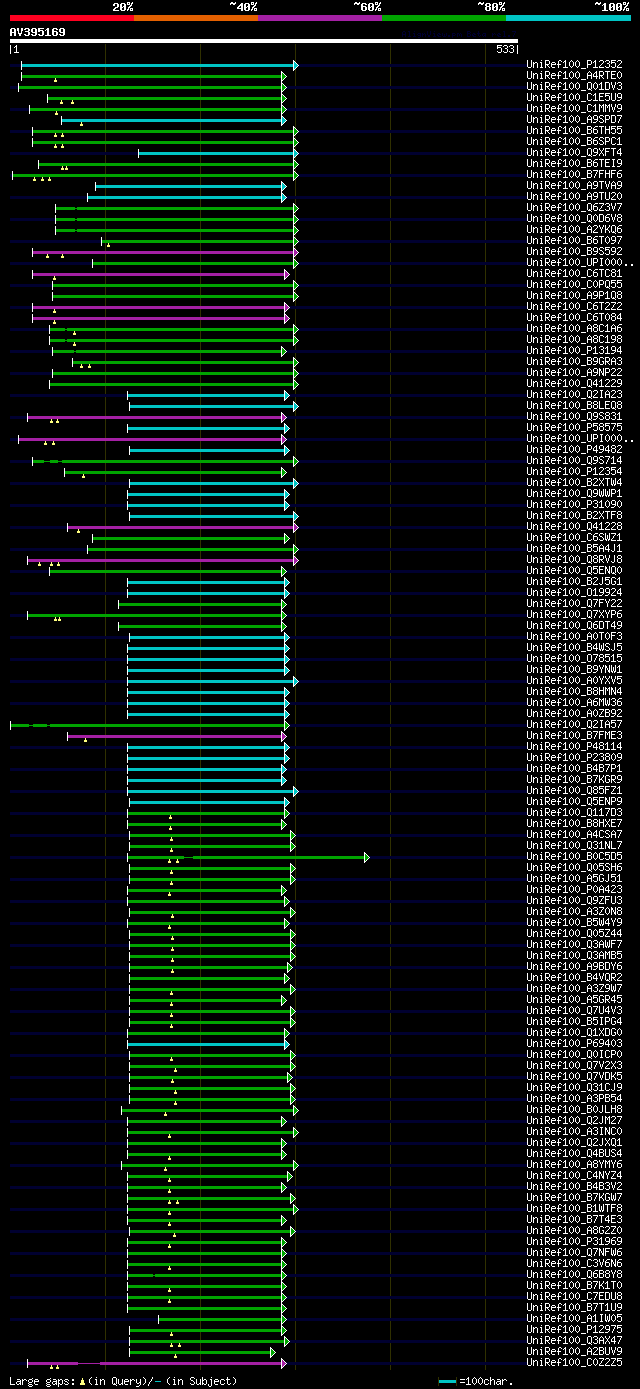Select the UniRef100_A4RTE0 hit label

click(574, 76)
